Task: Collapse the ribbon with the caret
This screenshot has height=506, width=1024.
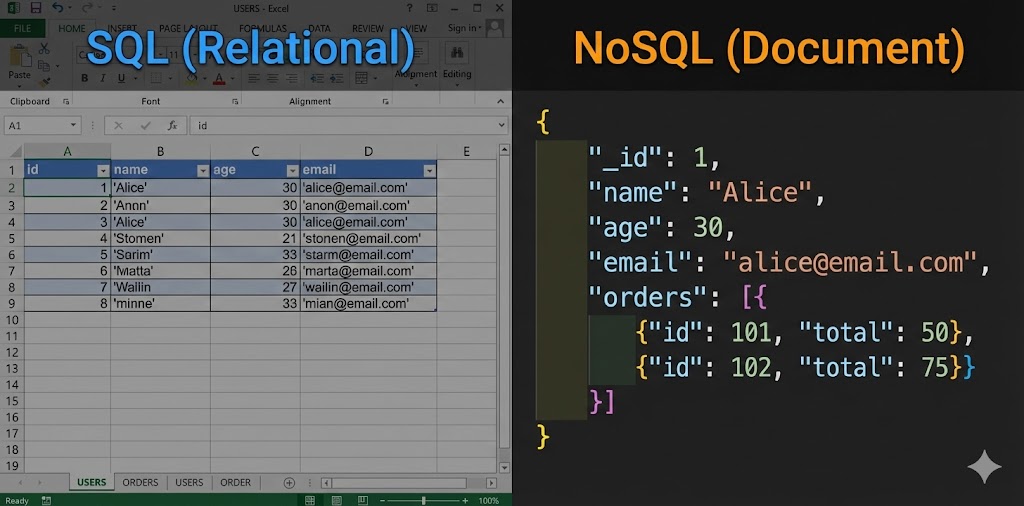Action: tap(500, 102)
